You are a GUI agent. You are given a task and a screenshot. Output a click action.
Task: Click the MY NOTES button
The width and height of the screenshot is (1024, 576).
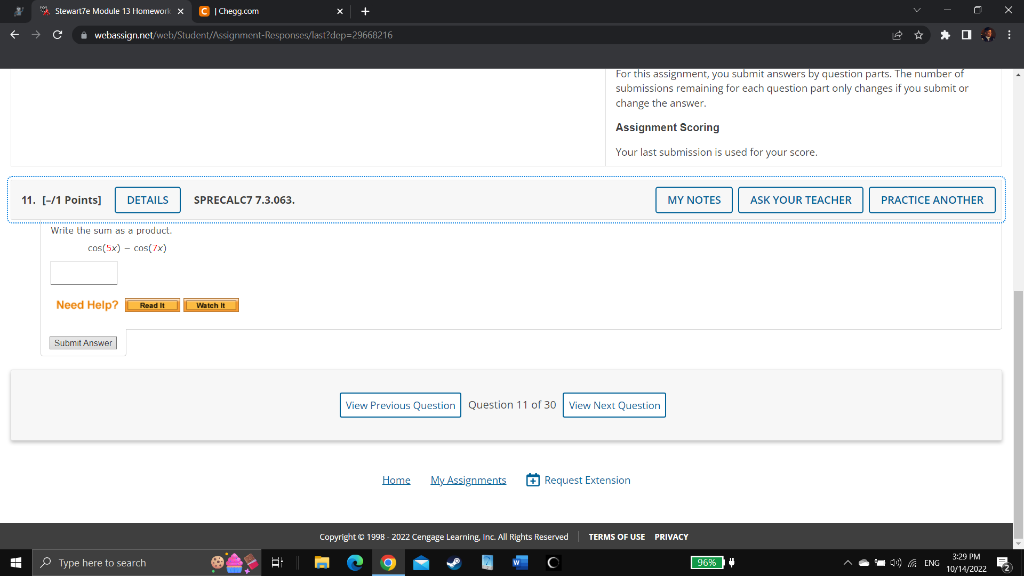tap(694, 200)
